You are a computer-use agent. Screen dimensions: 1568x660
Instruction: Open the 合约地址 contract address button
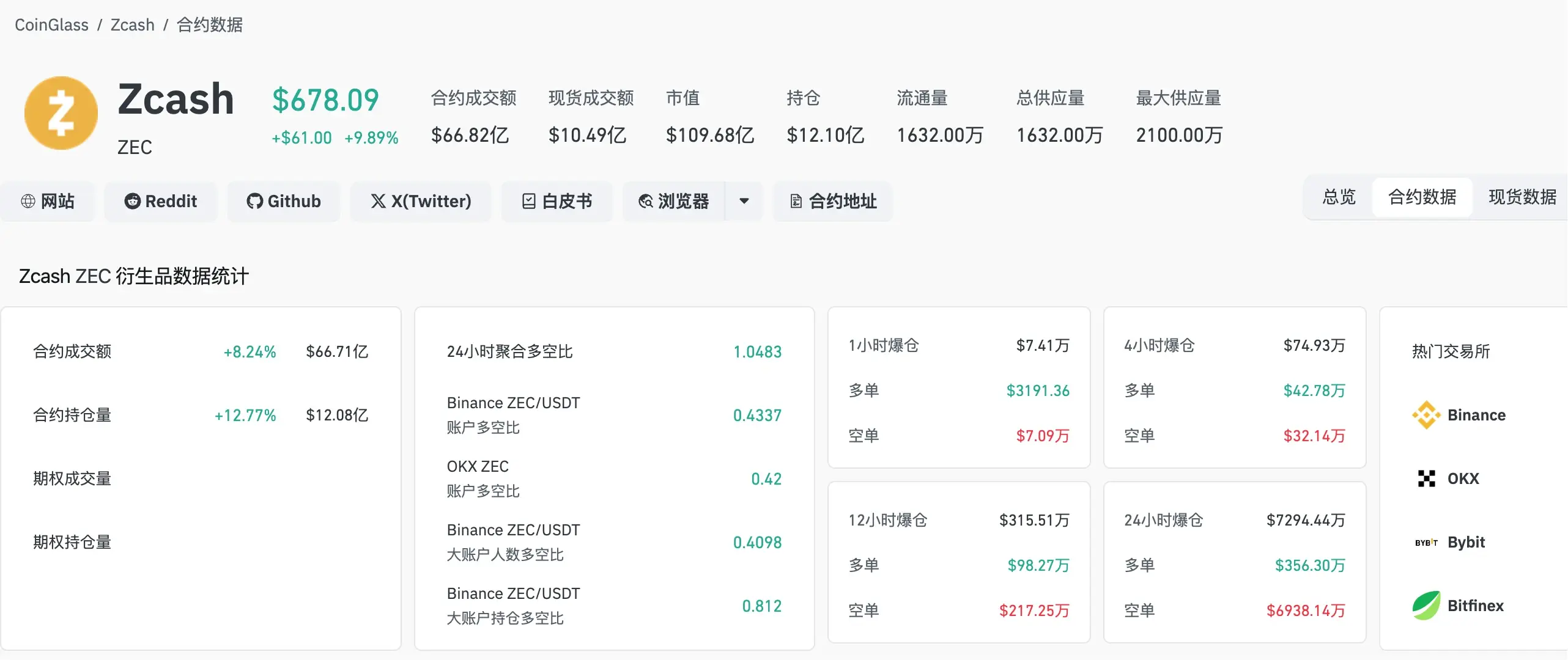tap(834, 201)
